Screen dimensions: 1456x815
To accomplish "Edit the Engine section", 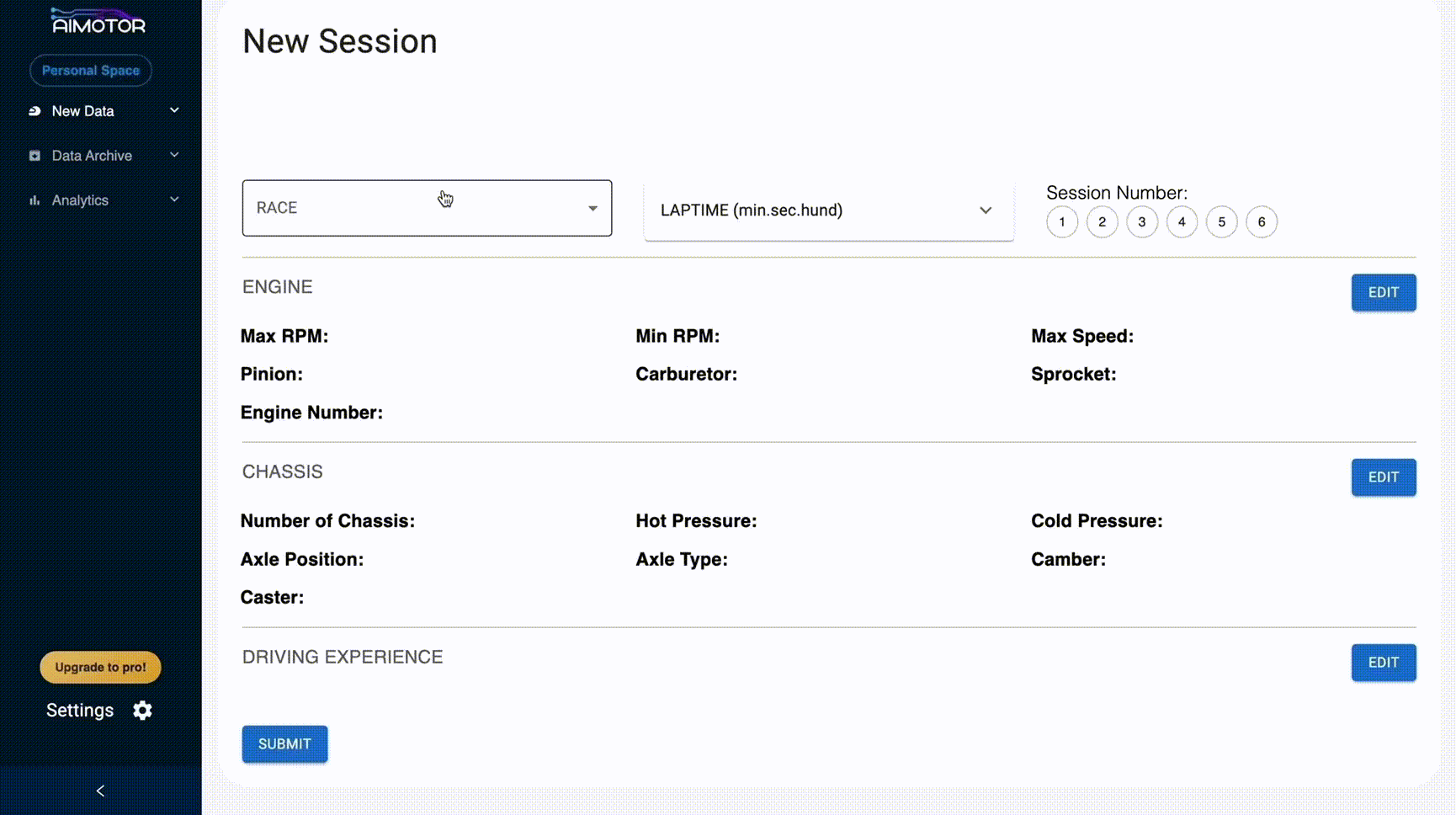I will (x=1383, y=293).
